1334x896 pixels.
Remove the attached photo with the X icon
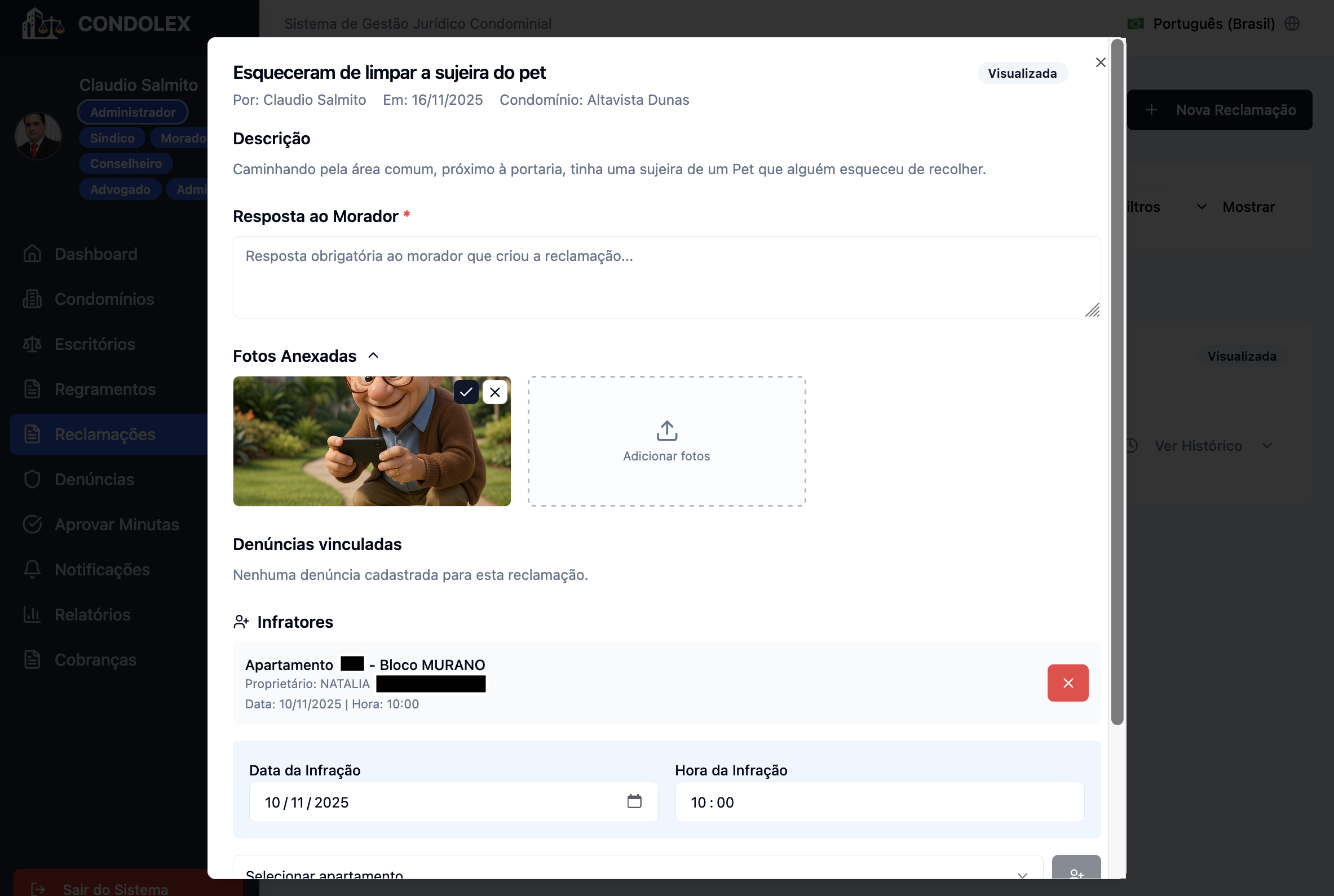[495, 392]
